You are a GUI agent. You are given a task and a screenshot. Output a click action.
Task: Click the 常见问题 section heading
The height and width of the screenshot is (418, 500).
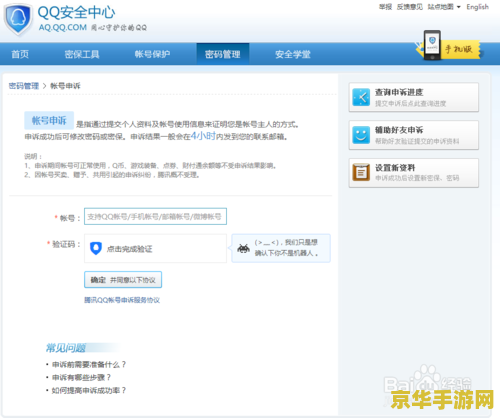[66, 348]
